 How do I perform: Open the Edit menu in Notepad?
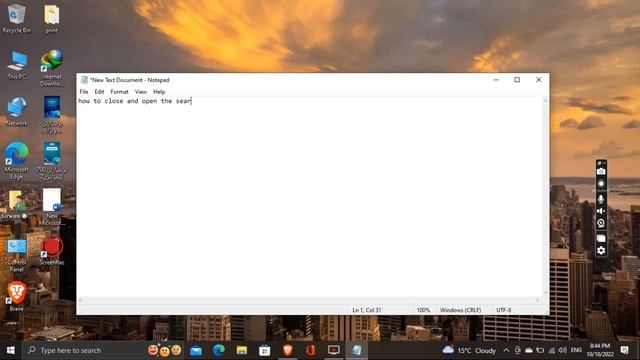99,92
